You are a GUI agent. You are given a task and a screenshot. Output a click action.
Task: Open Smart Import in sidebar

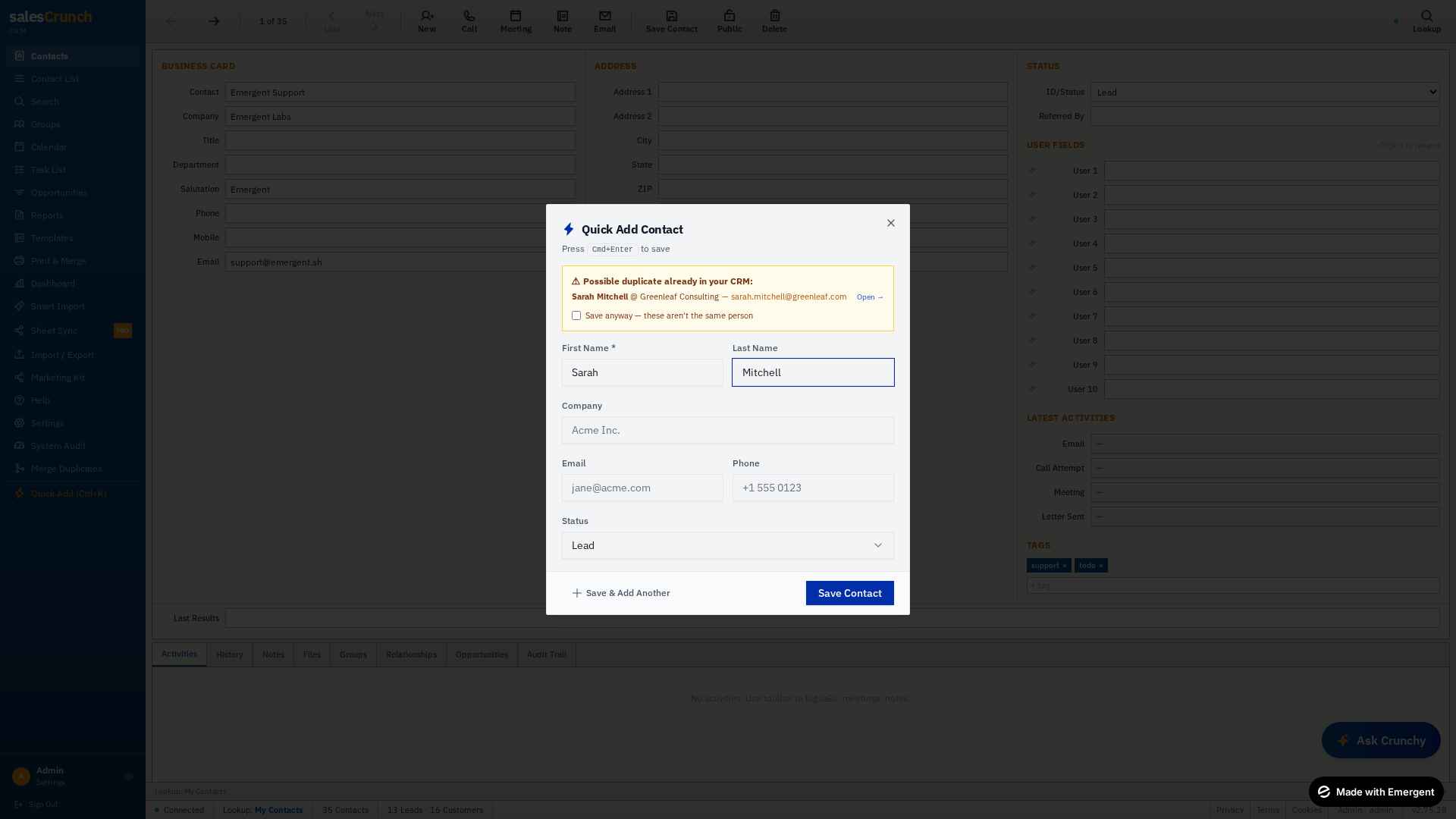coord(73,306)
